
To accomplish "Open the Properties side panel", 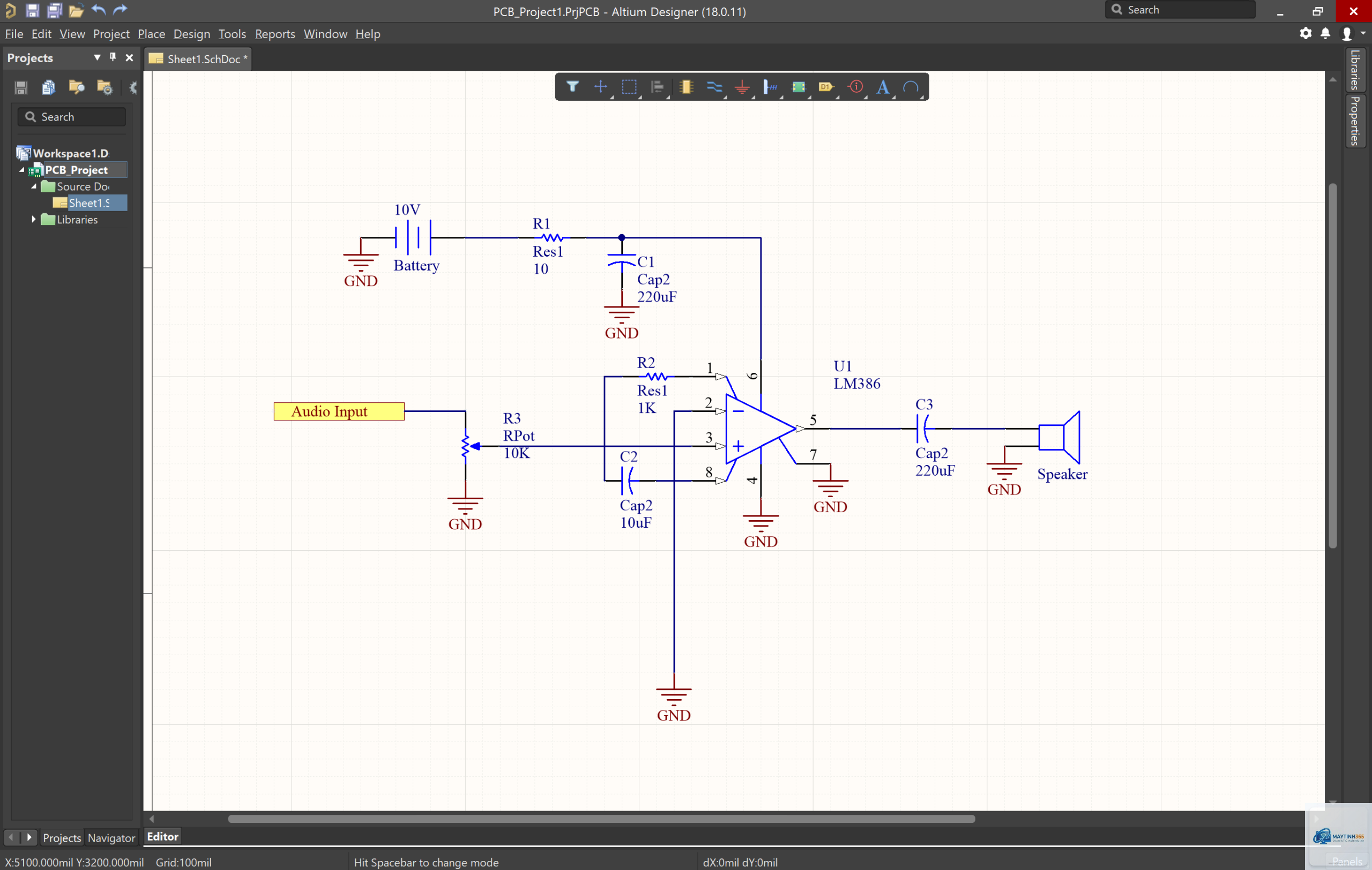I will [x=1355, y=121].
